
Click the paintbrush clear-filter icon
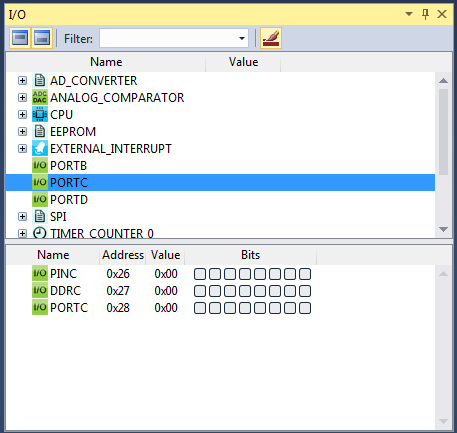point(271,38)
